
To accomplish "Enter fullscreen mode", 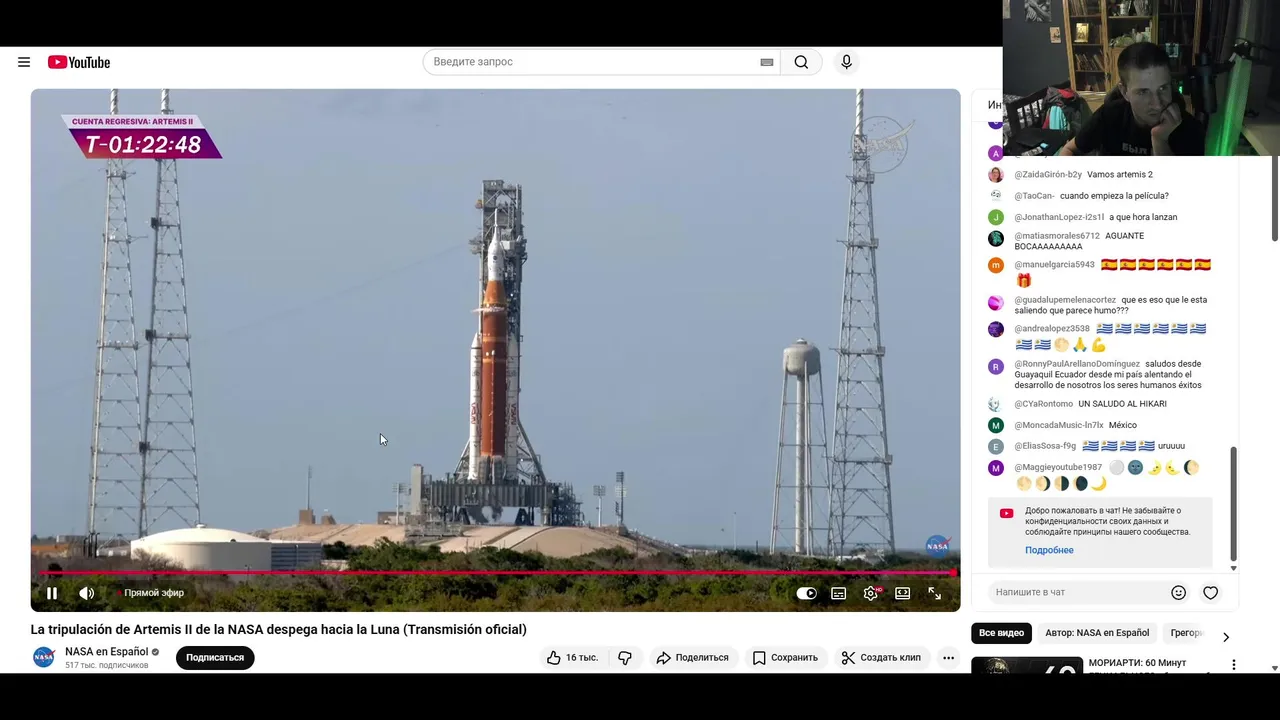I will [934, 593].
